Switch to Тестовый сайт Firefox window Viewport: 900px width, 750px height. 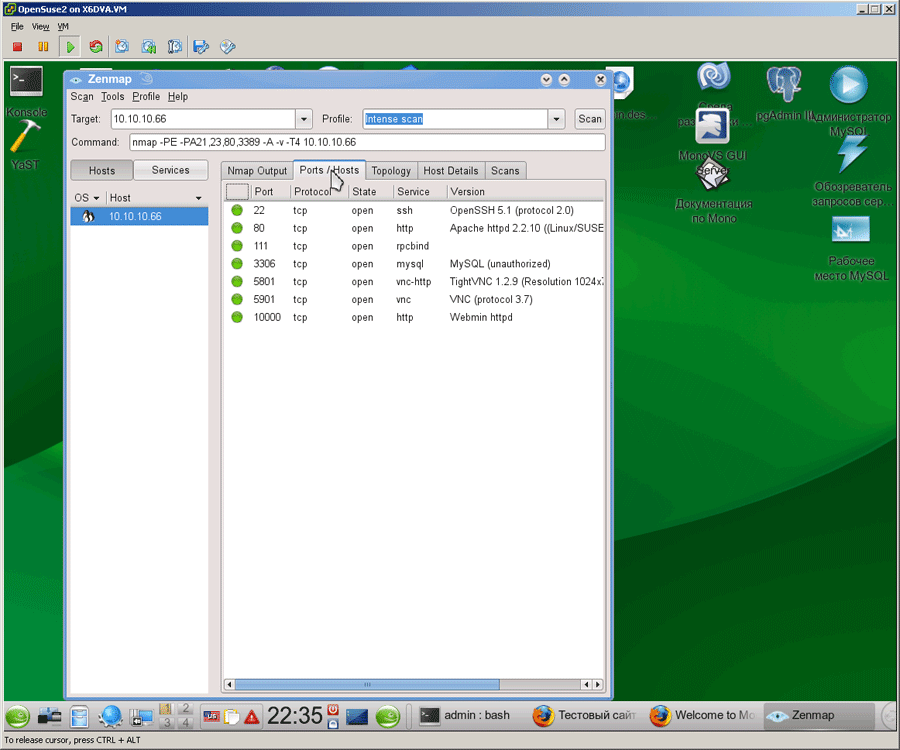[584, 716]
